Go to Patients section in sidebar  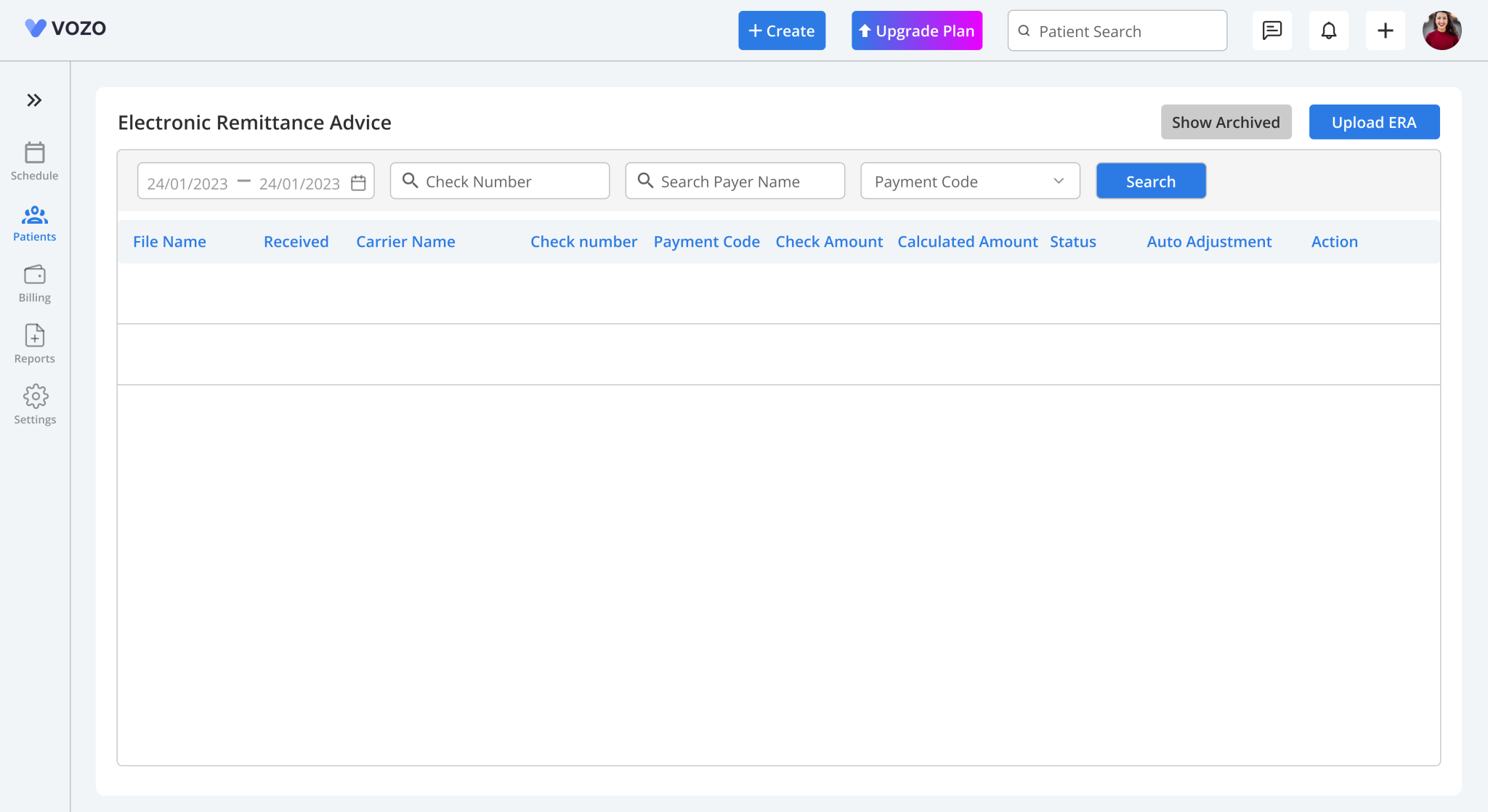click(x=34, y=223)
